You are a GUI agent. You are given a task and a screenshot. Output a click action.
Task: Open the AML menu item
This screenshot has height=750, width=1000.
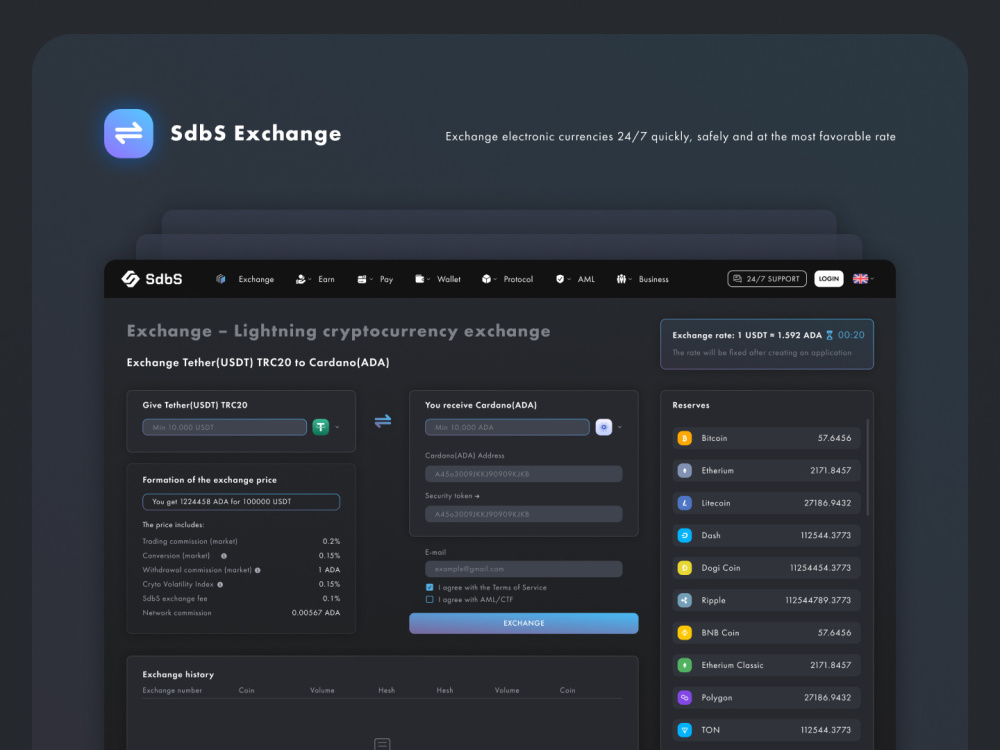pos(586,279)
